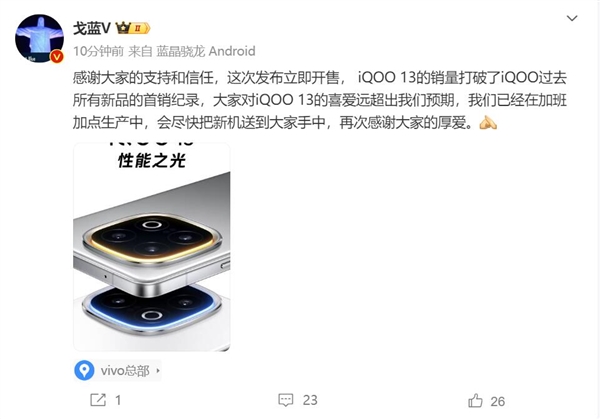600x419 pixels.
Task: Expand the arrow beside vivo总部
Action: point(158,370)
